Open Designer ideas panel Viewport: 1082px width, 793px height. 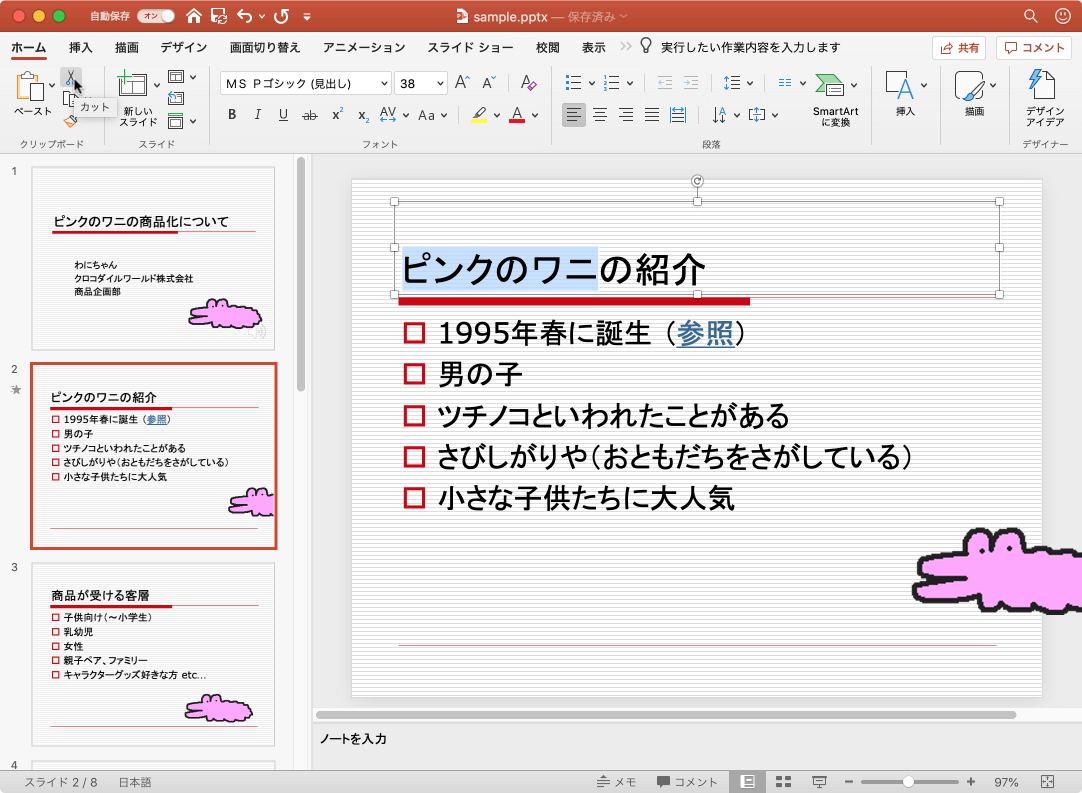(1044, 97)
